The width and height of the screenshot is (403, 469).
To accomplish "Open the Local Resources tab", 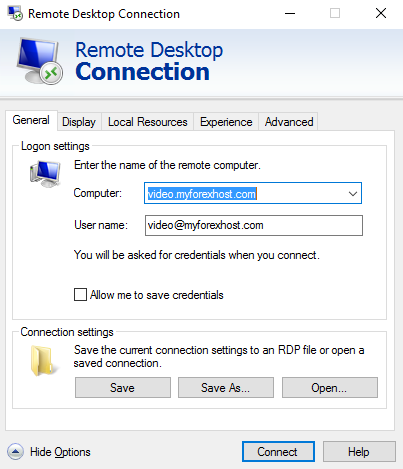I will (x=148, y=122).
